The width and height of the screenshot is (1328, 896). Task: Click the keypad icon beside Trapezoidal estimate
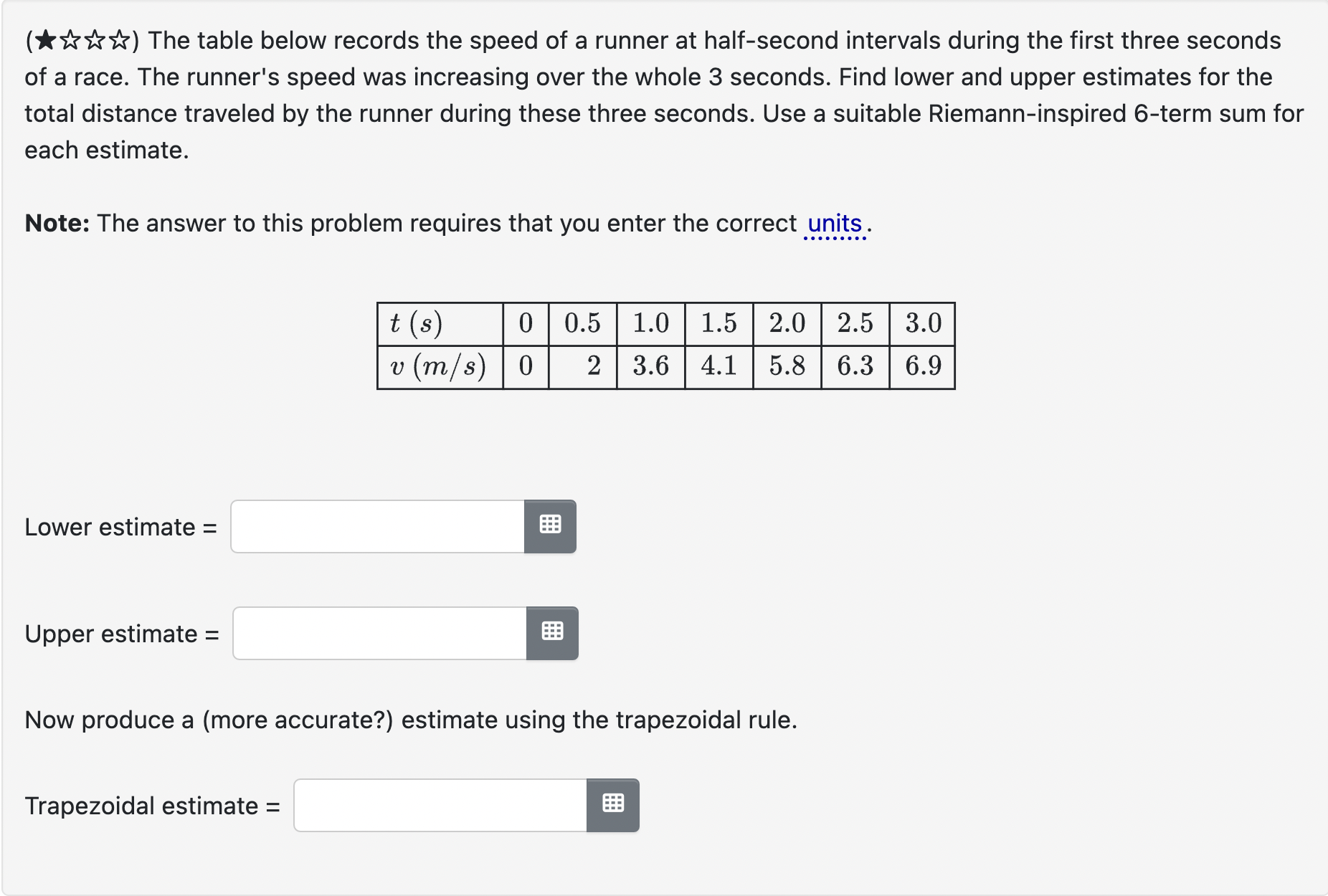613,805
